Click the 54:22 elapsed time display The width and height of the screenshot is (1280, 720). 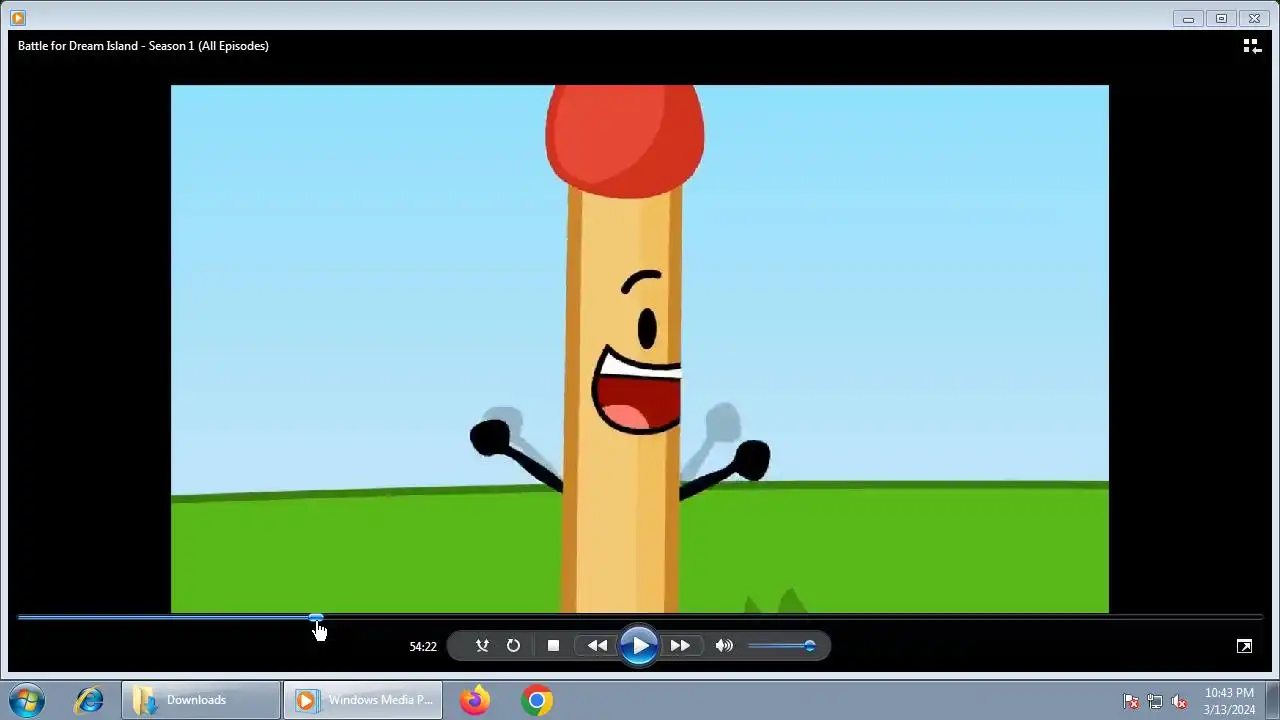423,647
